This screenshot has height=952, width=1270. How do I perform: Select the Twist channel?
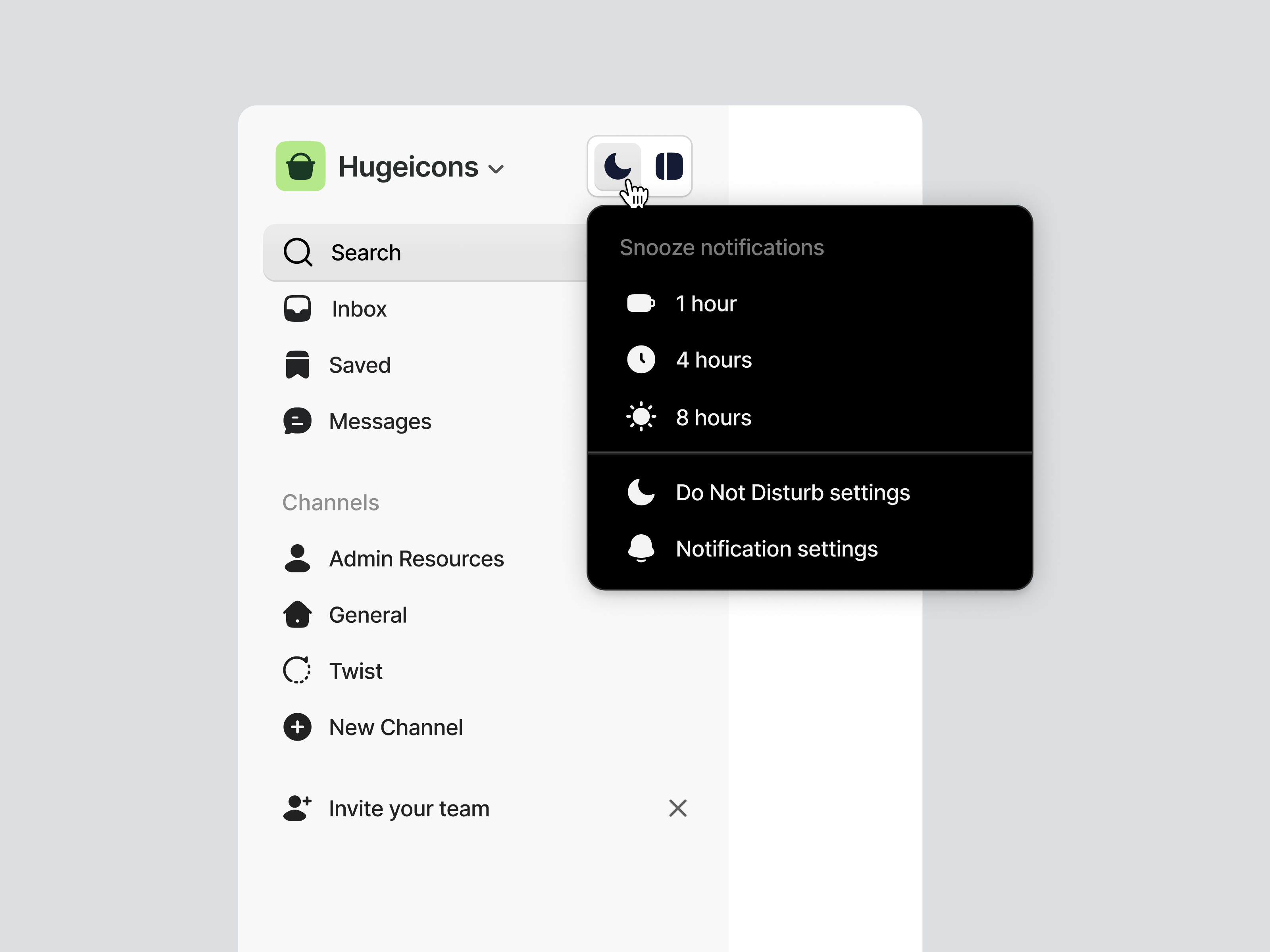[355, 670]
